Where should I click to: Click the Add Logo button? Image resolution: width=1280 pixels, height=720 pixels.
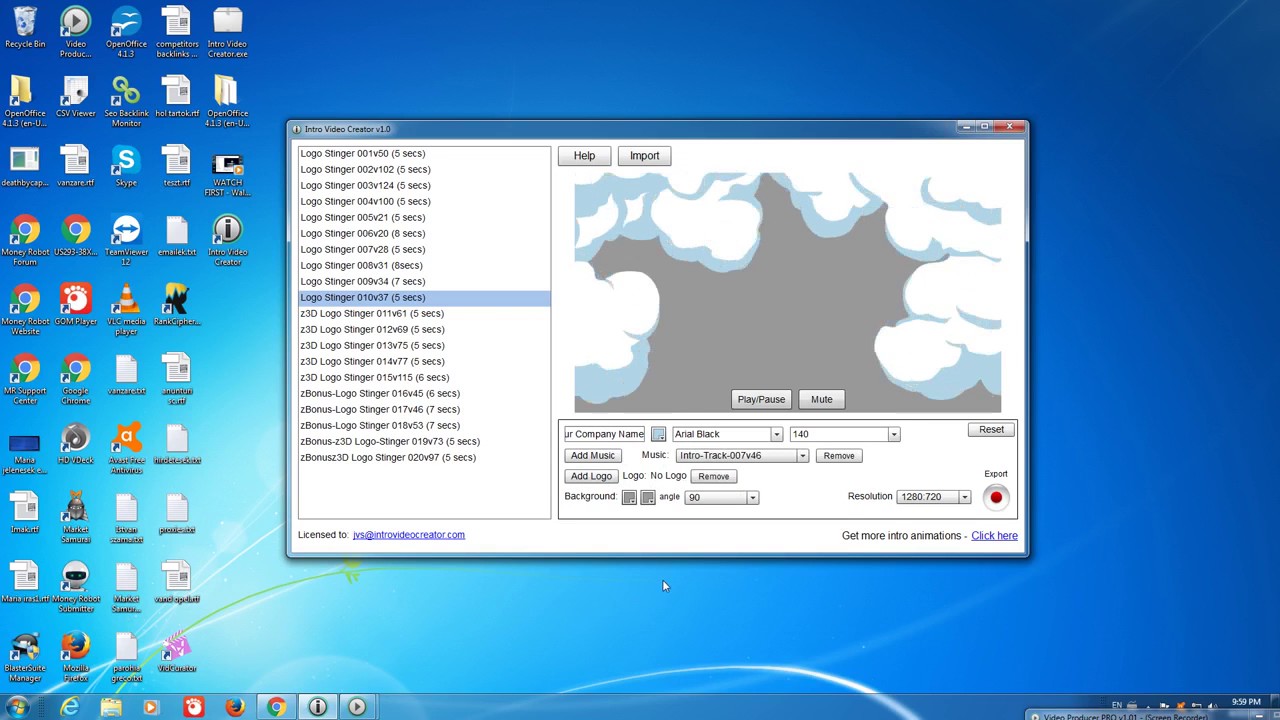(591, 476)
